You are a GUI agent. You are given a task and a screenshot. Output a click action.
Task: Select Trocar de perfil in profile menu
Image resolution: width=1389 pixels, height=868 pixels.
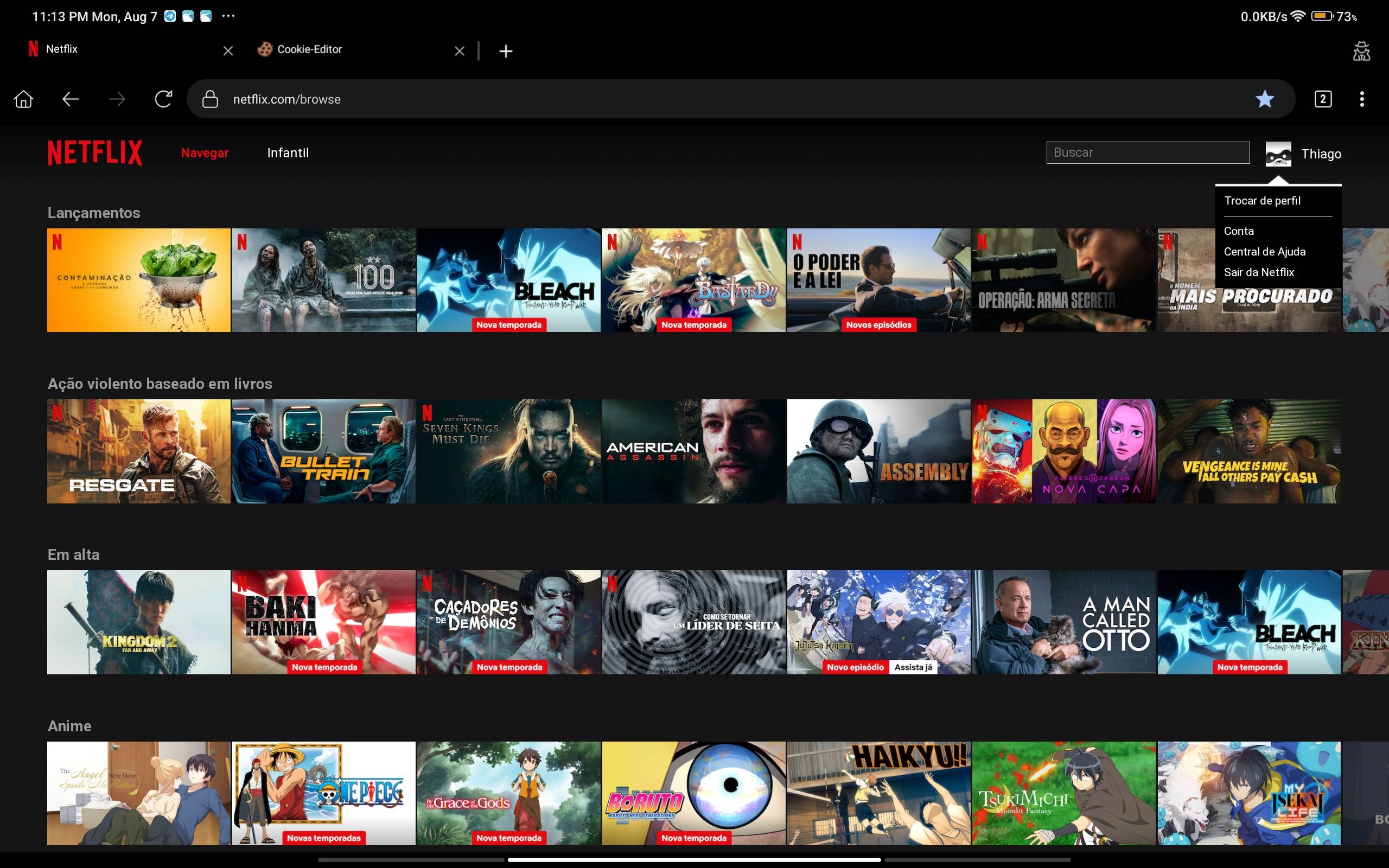1261,201
